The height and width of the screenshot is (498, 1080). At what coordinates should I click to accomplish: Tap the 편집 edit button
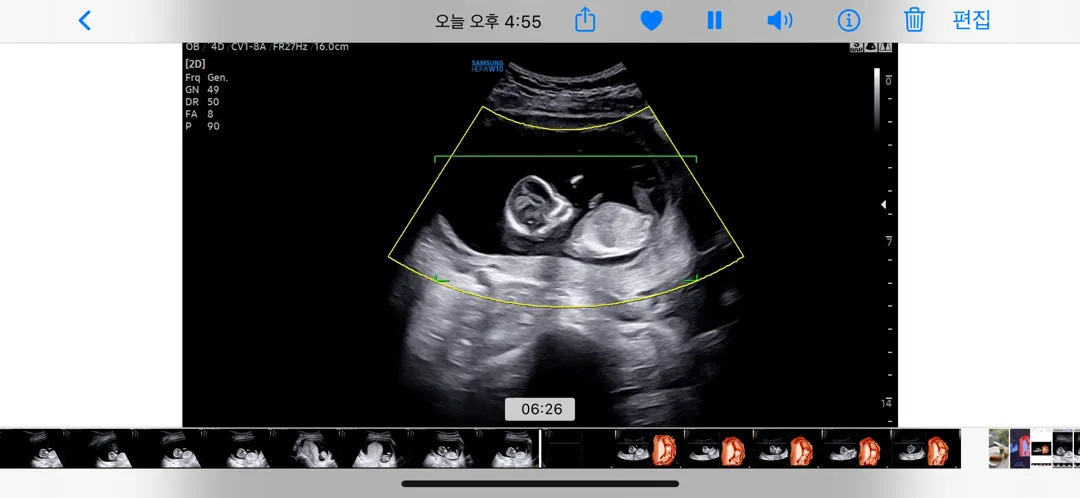[971, 20]
